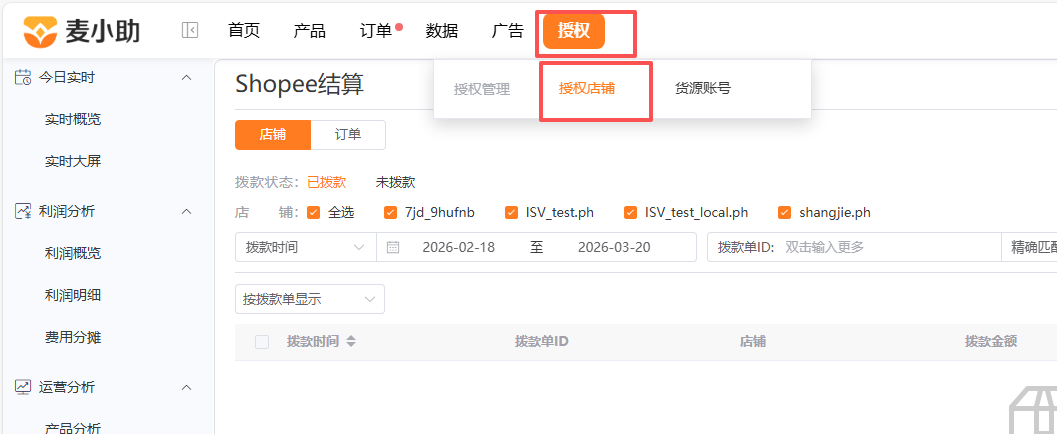The height and width of the screenshot is (434, 1057).
Task: Click the calendar icon in the date range field
Action: tap(393, 247)
